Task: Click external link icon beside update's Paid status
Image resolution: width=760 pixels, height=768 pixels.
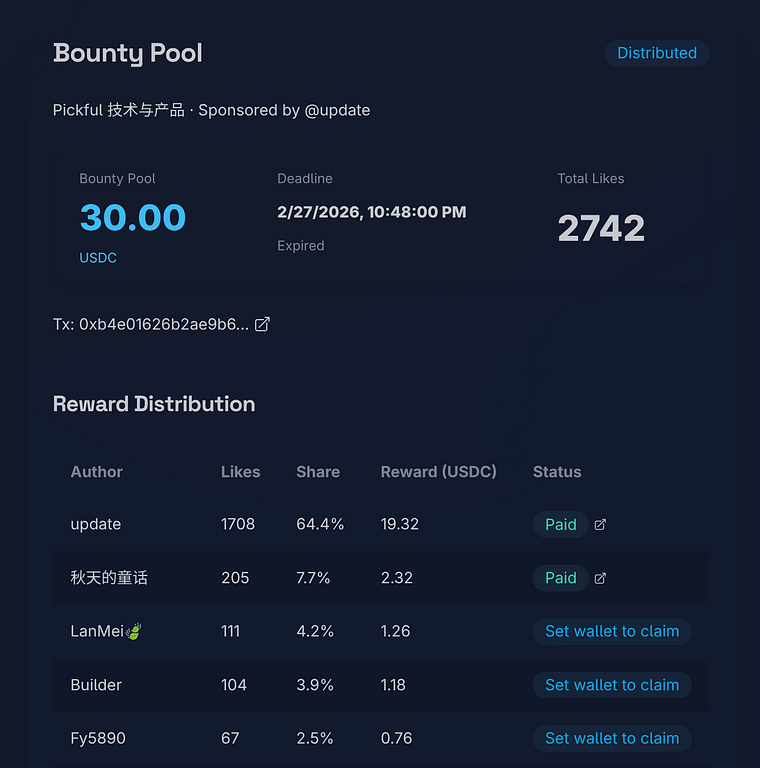Action: 600,525
